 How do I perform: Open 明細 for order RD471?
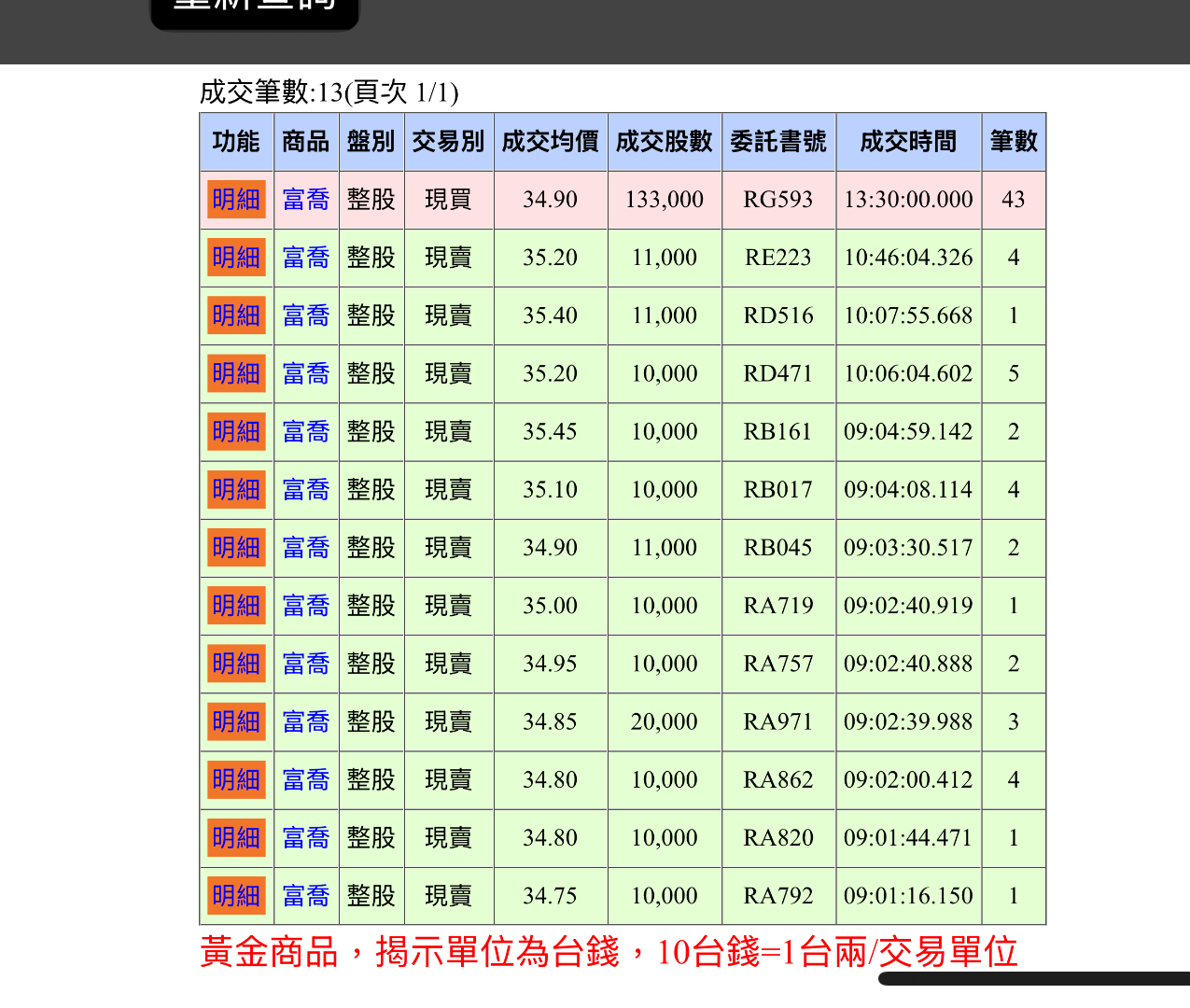(x=236, y=373)
